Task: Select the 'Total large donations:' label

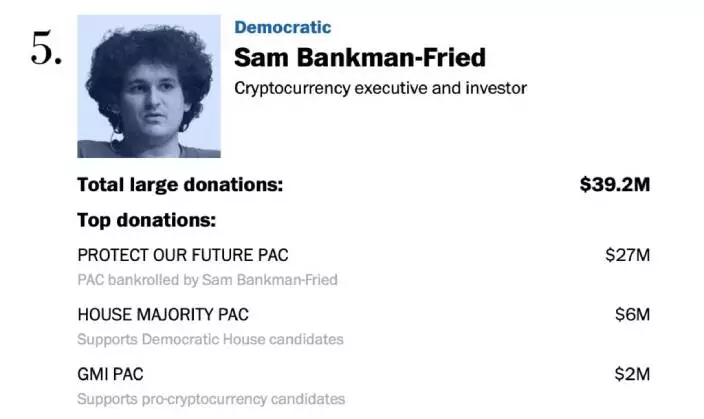Action: pos(180,185)
